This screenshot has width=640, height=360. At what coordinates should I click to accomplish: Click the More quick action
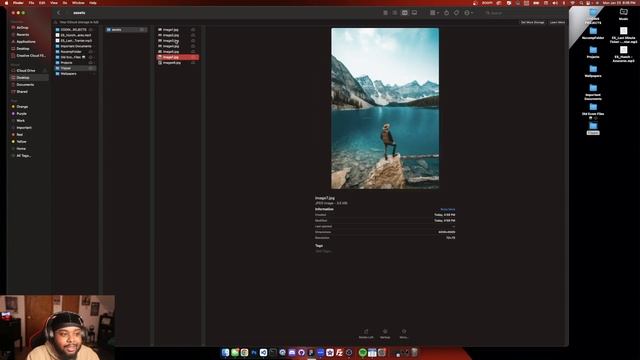(x=404, y=334)
